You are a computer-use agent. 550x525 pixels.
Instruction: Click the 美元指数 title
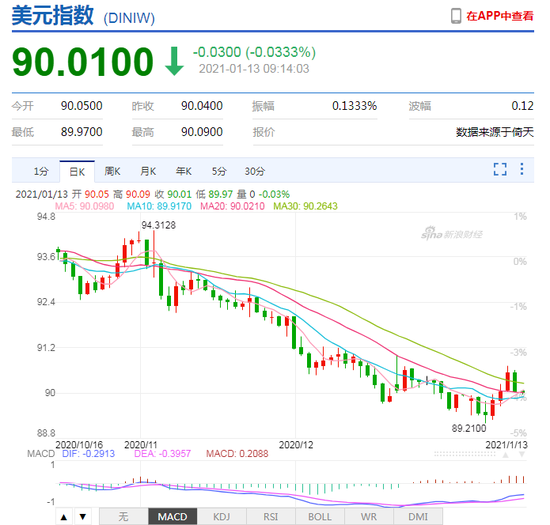coord(53,16)
